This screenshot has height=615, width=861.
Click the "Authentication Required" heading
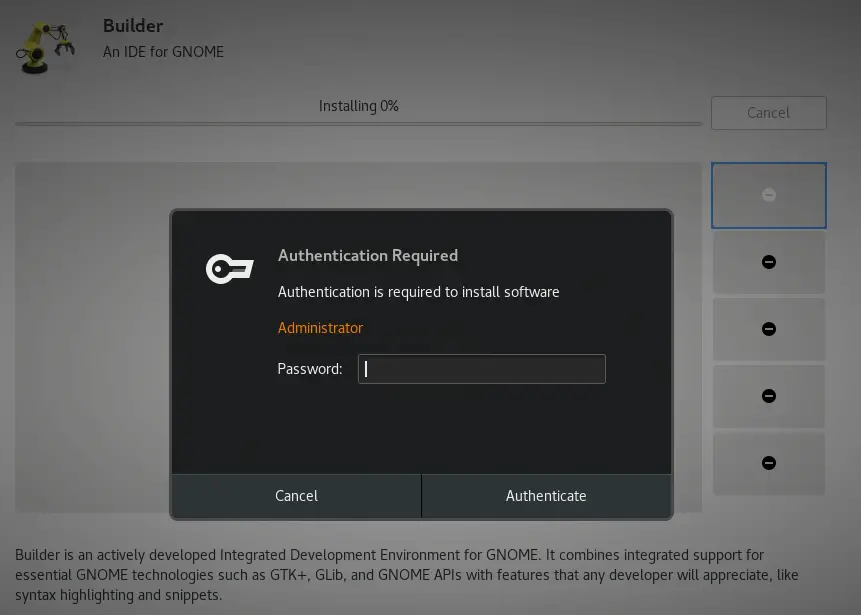tap(368, 256)
